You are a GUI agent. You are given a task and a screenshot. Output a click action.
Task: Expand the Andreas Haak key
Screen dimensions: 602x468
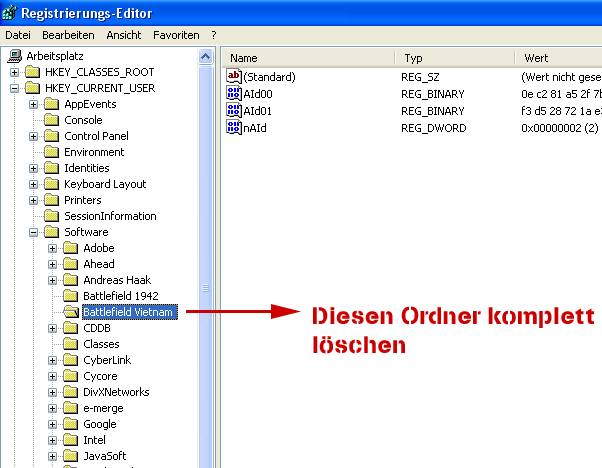tap(53, 280)
